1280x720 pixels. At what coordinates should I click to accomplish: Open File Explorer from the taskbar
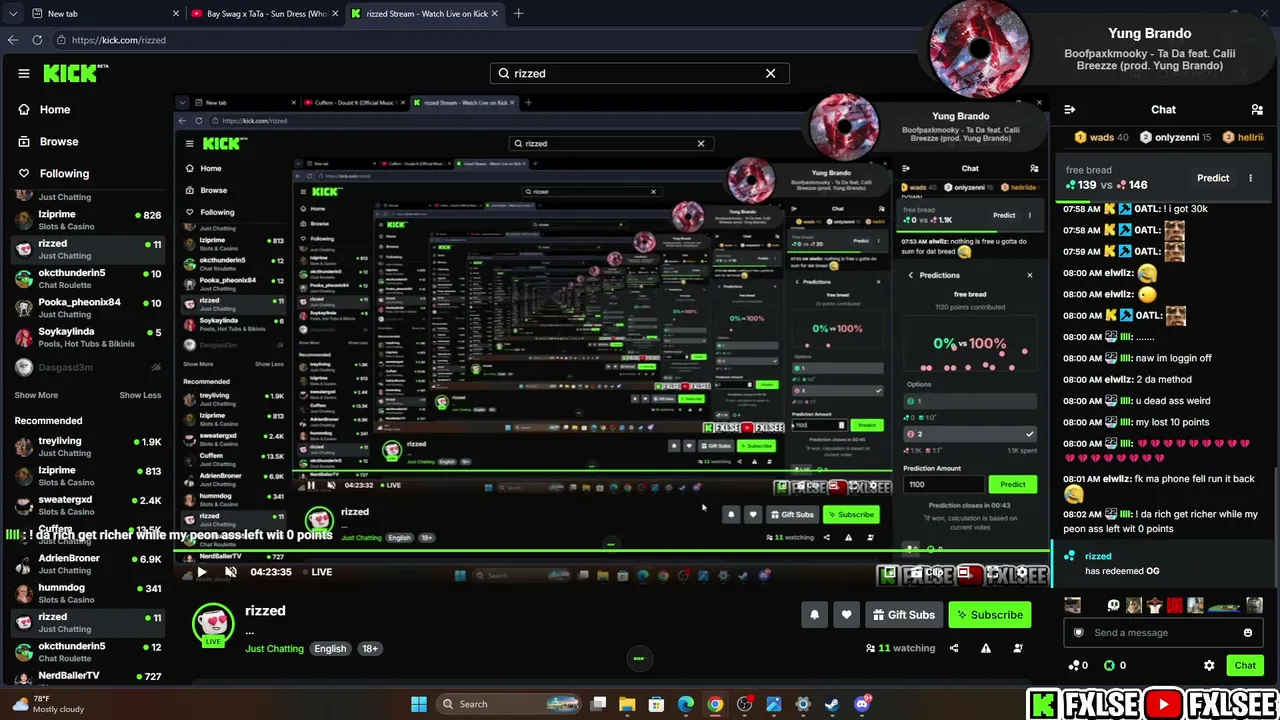pos(627,704)
